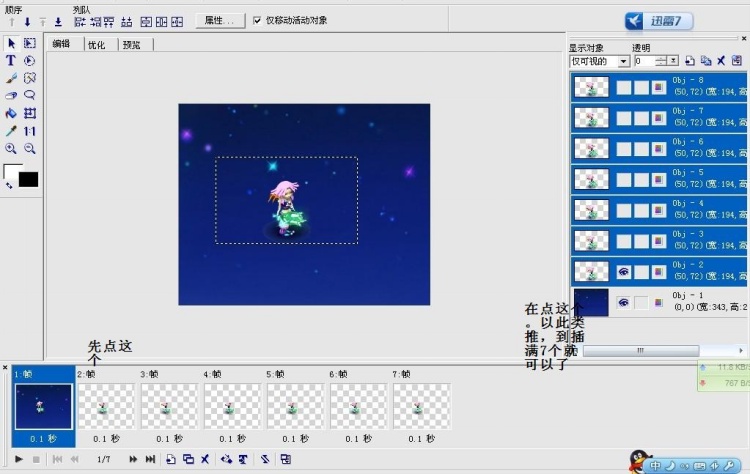The height and width of the screenshot is (474, 750).
Task: Insert new blank object in object panel
Action: point(690,61)
